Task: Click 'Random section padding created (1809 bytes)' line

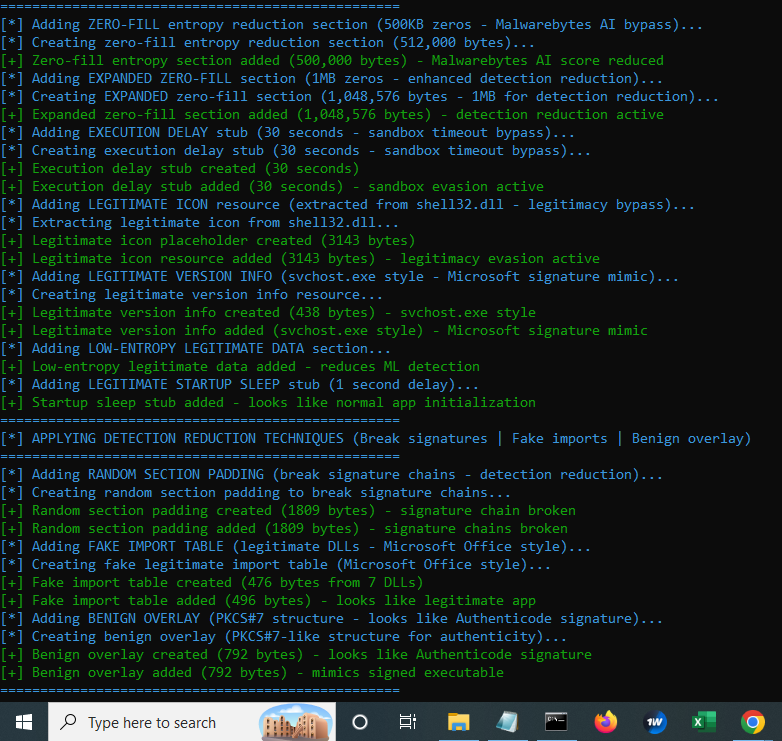Action: [x=288, y=510]
